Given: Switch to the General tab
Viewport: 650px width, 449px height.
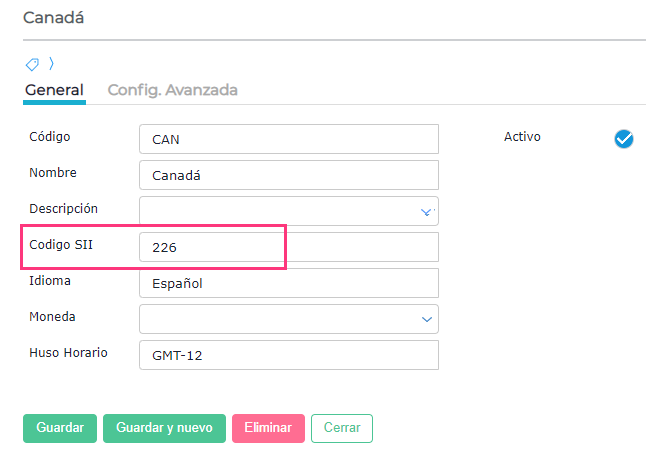Looking at the screenshot, I should [54, 90].
